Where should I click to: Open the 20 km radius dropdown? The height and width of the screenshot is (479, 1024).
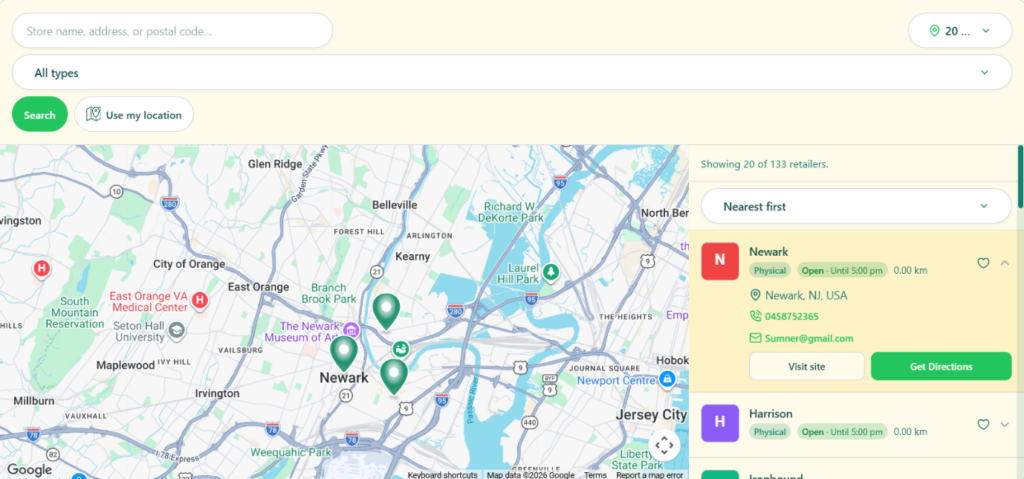click(960, 31)
